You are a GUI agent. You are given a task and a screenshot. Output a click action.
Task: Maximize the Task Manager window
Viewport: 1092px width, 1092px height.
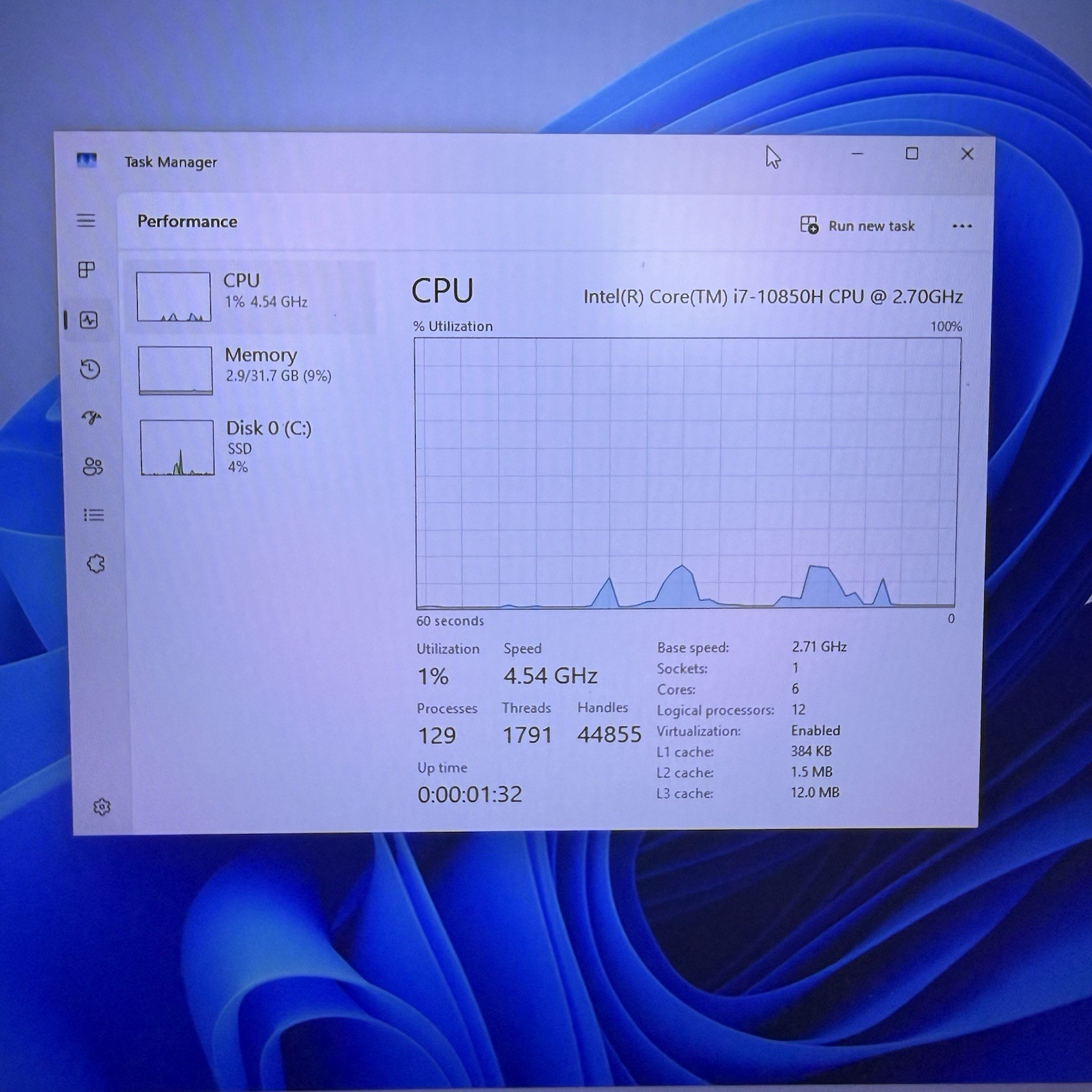[x=912, y=154]
